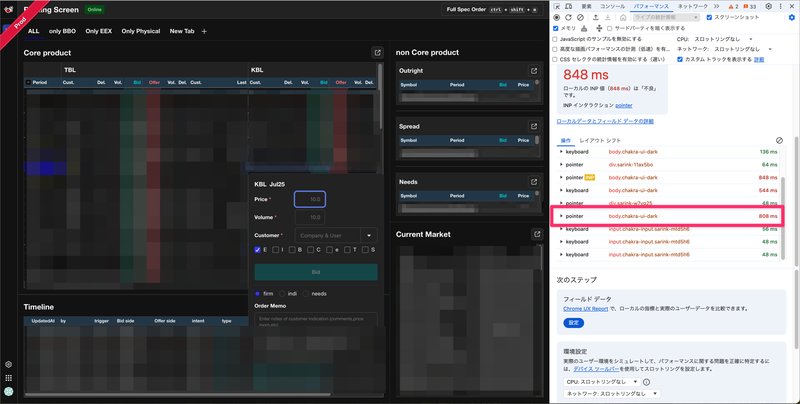Toggle the スクリーンショット checkbox

click(709, 18)
